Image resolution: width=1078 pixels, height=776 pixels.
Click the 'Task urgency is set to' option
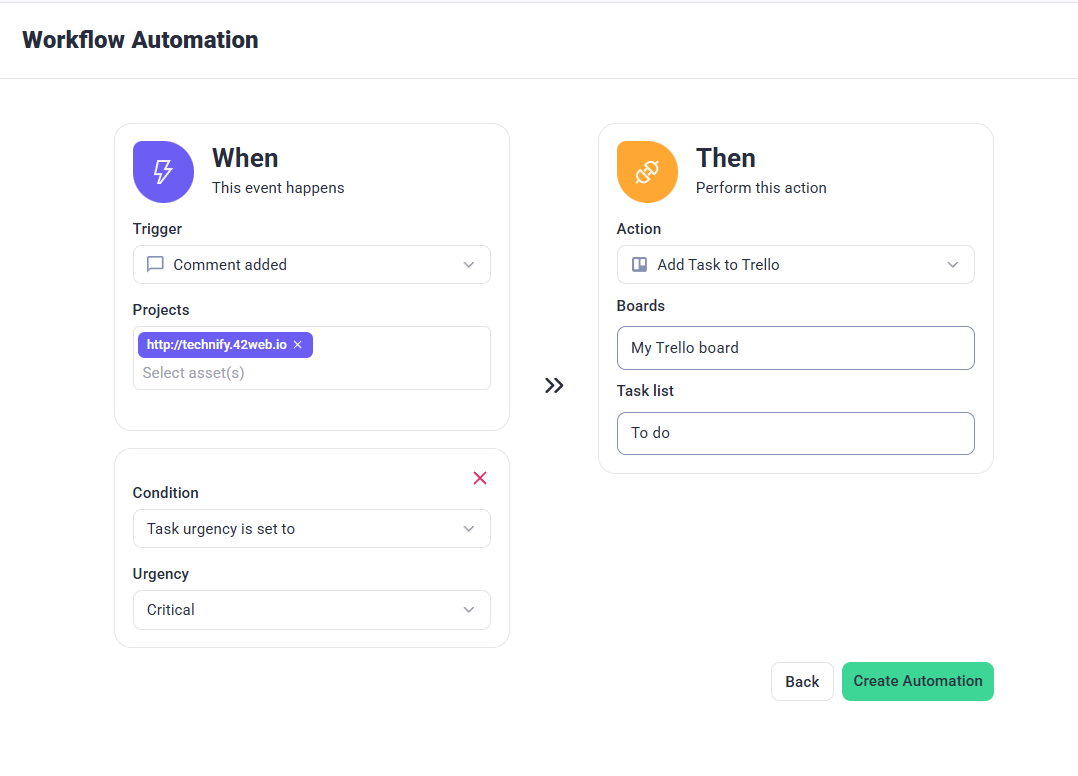[221, 529]
